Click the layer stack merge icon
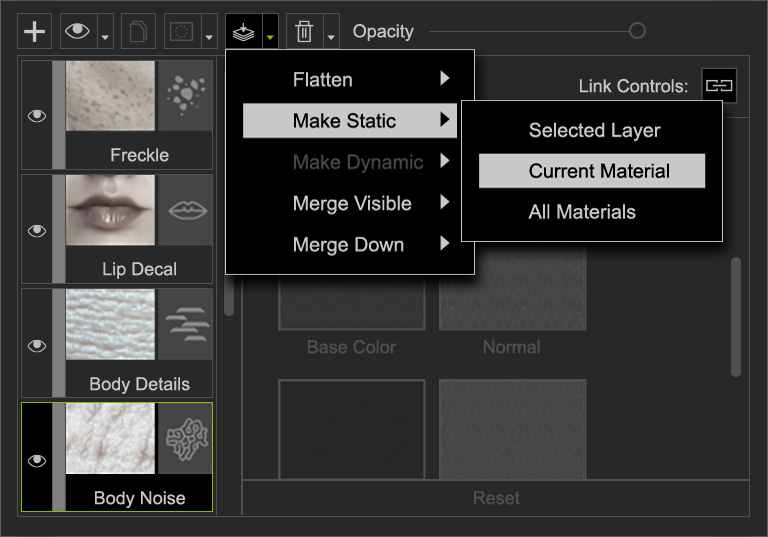This screenshot has height=537, width=768. click(x=243, y=32)
